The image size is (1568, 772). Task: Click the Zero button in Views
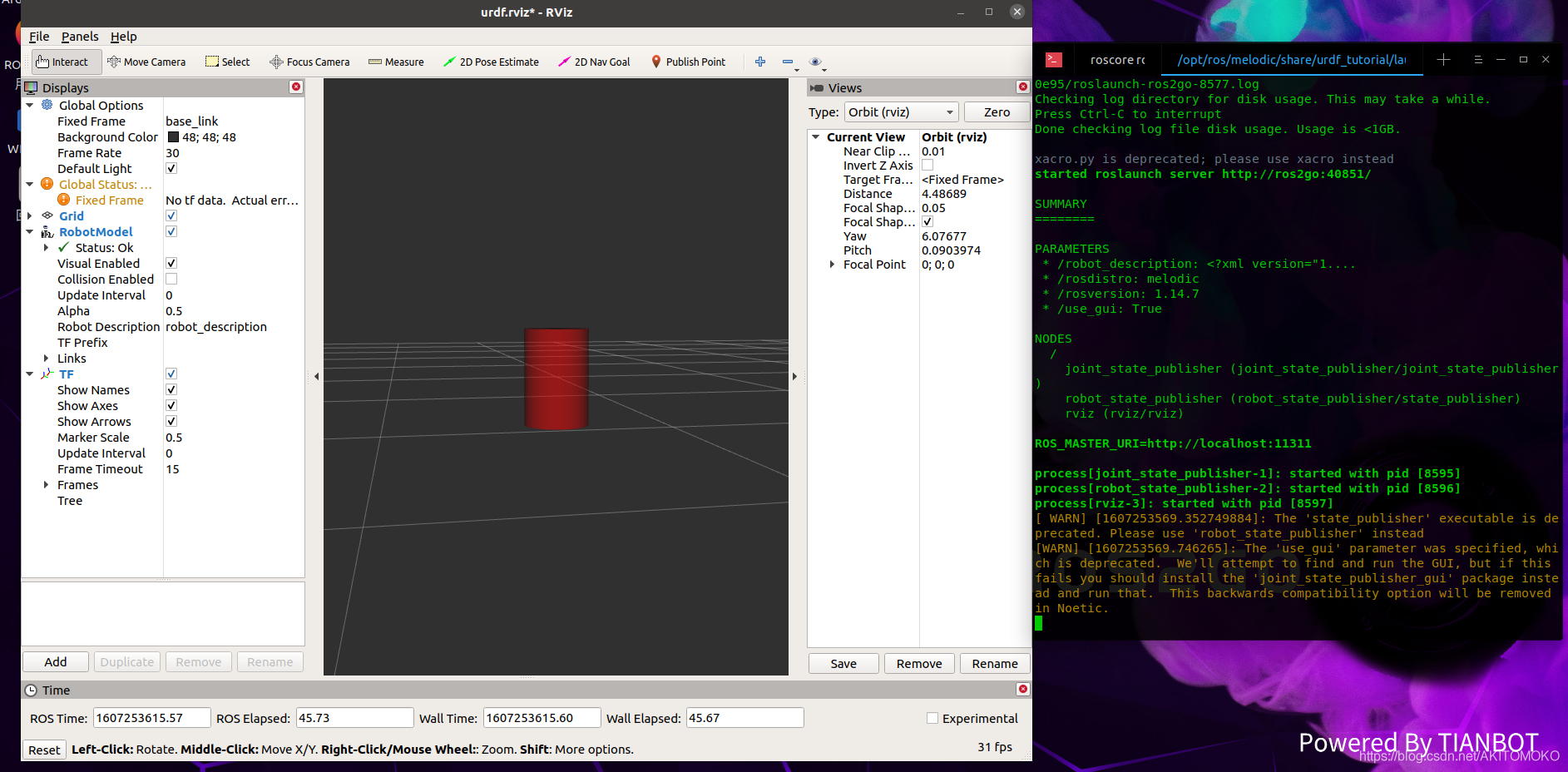[997, 112]
